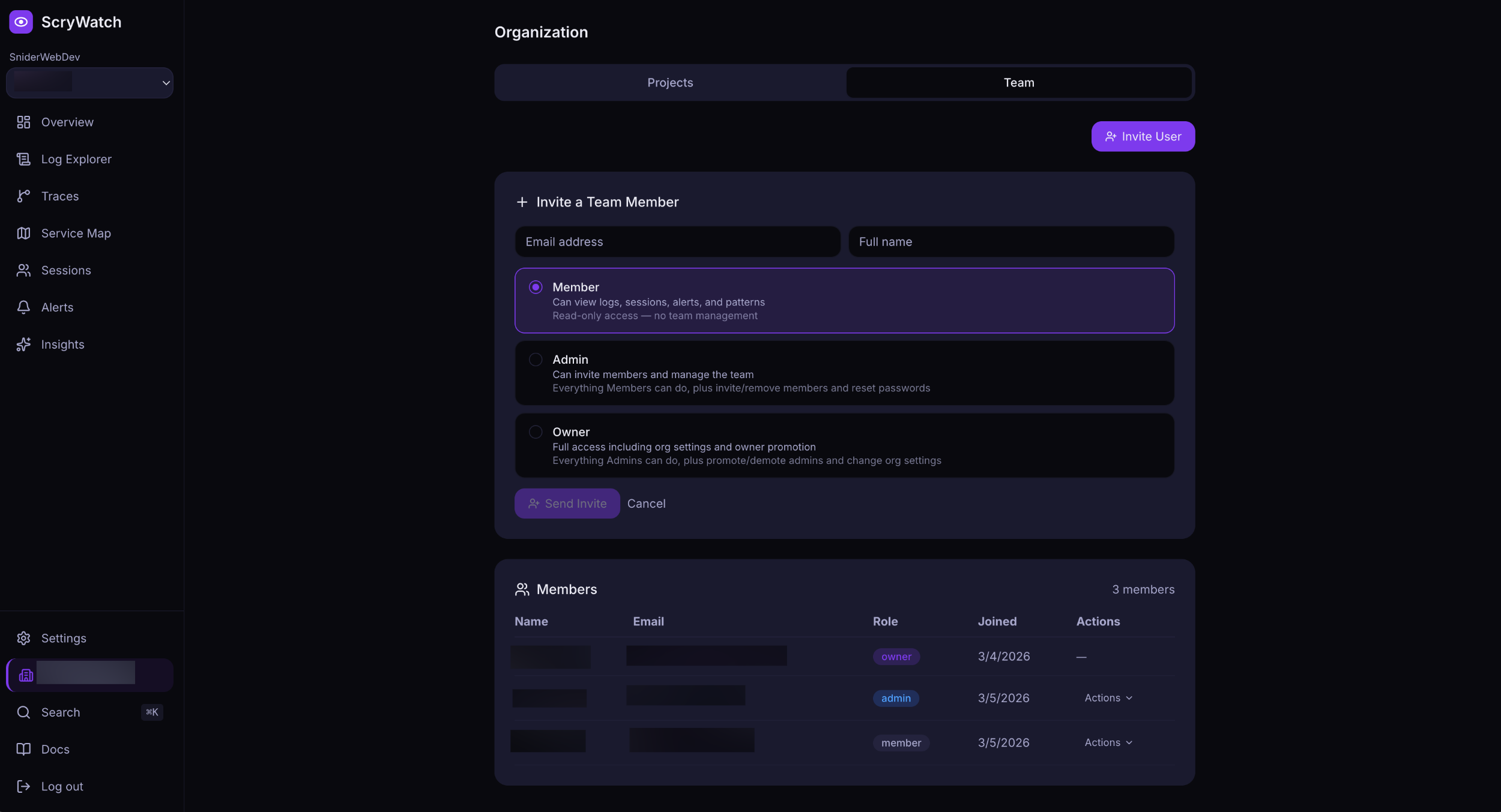Open Alerts via the bell icon

[x=24, y=307]
